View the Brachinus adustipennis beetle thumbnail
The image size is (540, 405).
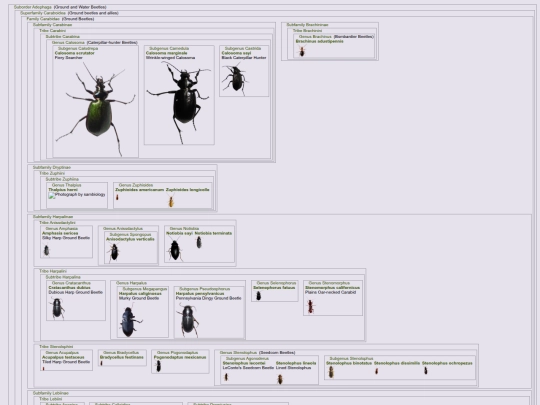pos(302,51)
